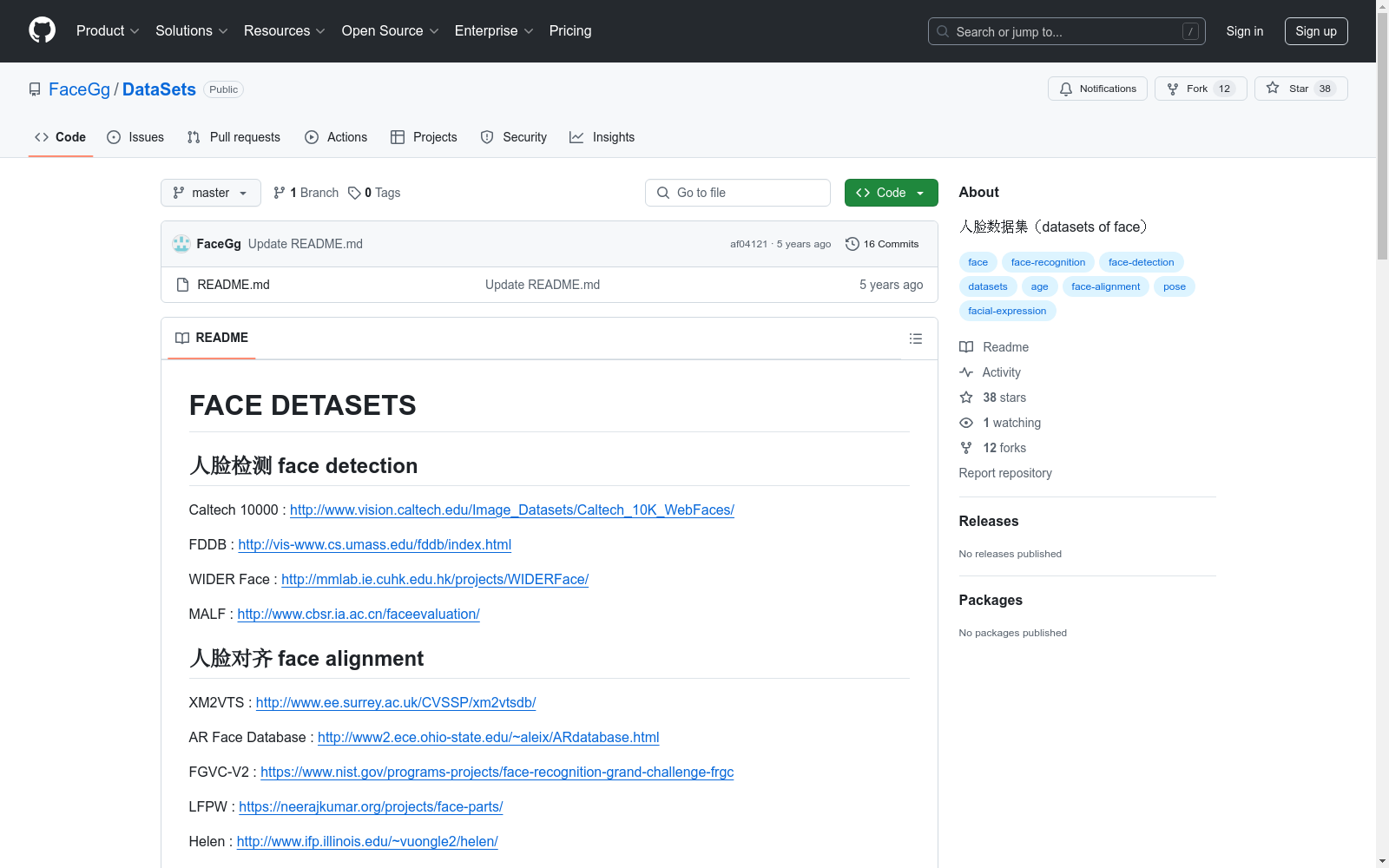Switch to the Projects tab
The image size is (1389, 868).
click(x=424, y=137)
